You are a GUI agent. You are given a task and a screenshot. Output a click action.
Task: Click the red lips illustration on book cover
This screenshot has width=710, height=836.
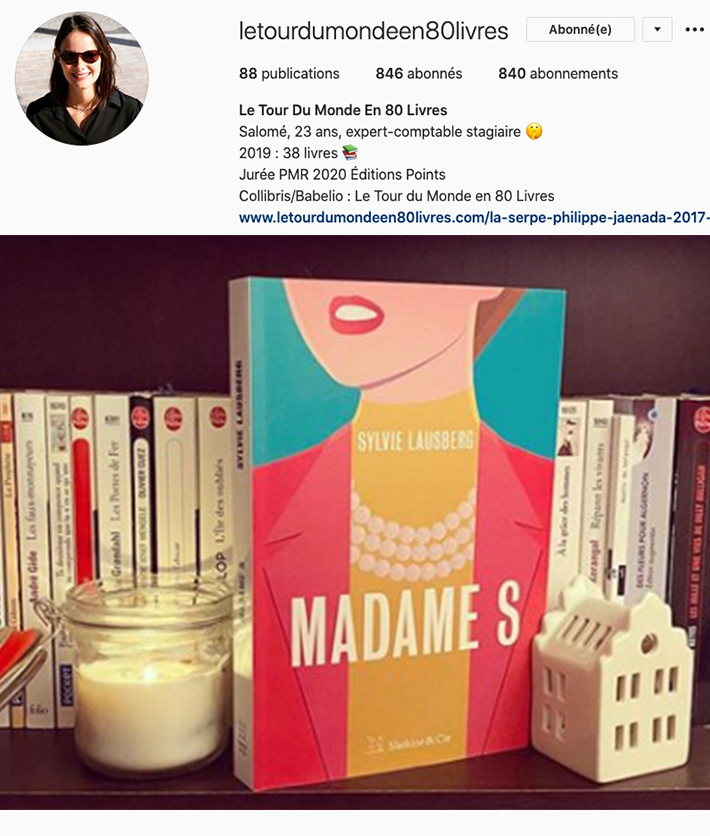tap(356, 314)
